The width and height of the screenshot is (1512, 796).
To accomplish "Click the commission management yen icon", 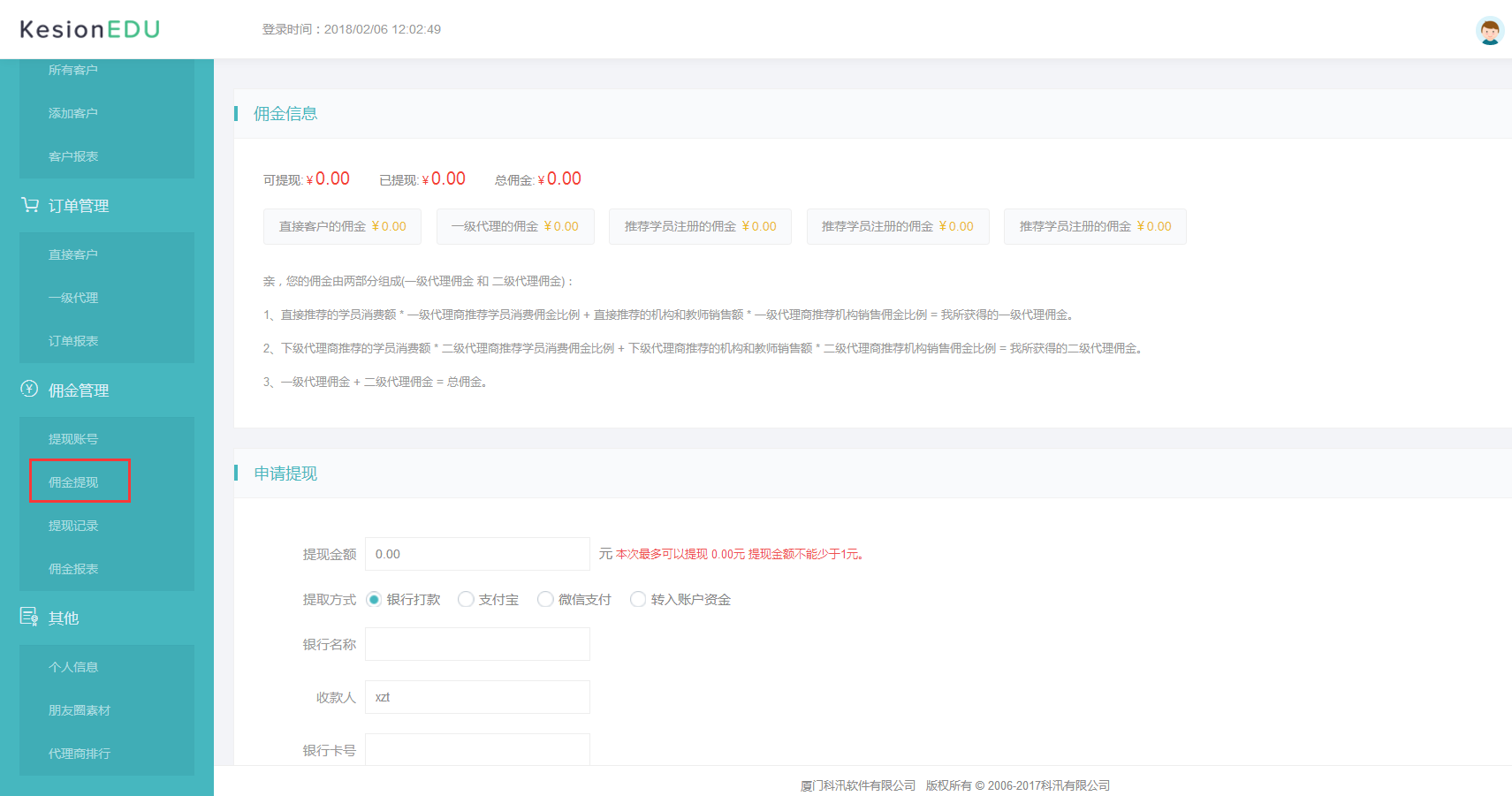I will [x=29, y=389].
